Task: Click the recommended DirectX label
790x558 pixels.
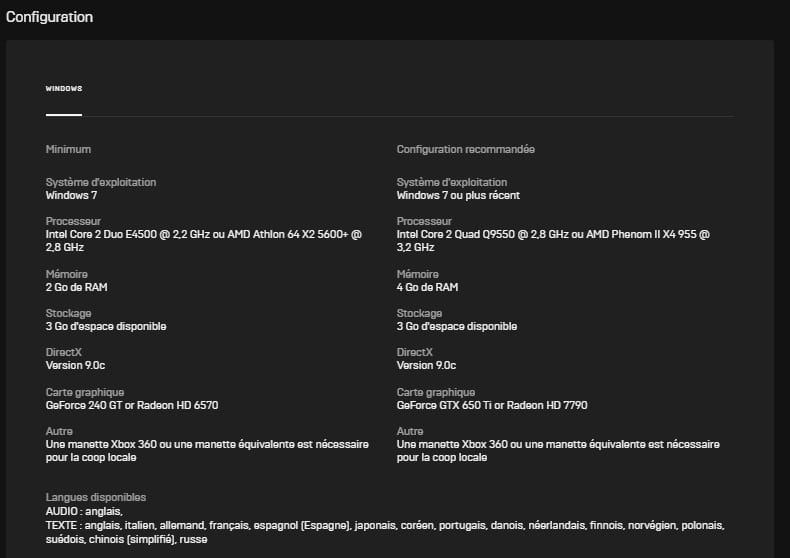Action: pos(415,353)
